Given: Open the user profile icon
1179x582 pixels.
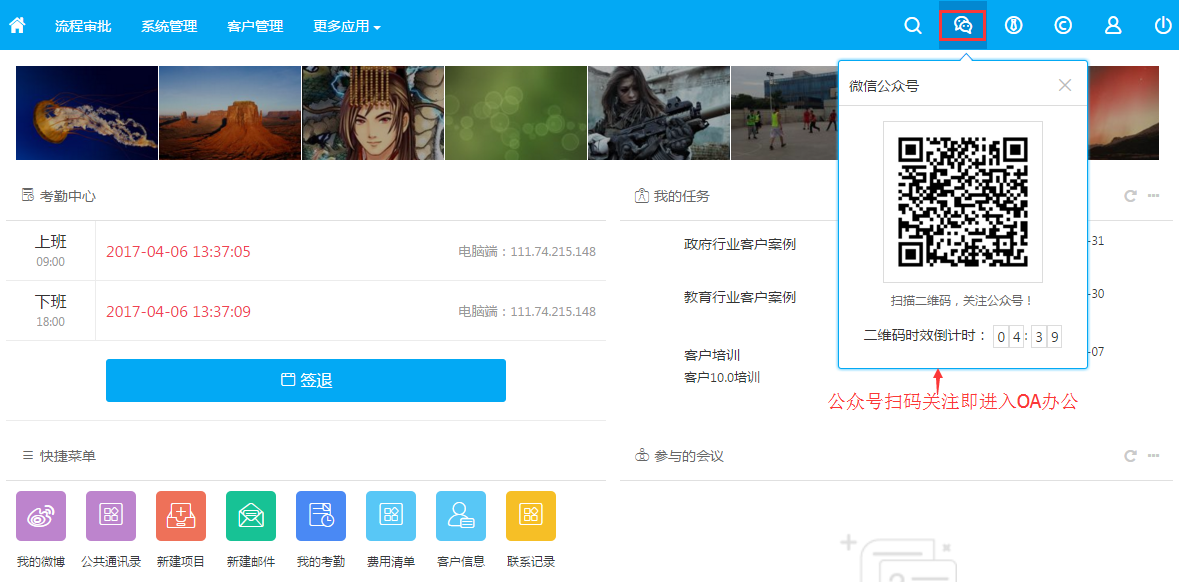Looking at the screenshot, I should (x=1113, y=26).
